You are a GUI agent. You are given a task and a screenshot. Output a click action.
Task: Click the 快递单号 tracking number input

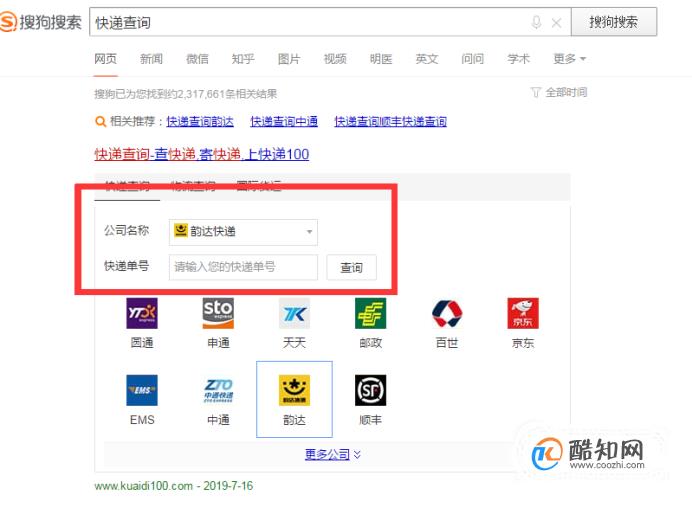tap(243, 267)
